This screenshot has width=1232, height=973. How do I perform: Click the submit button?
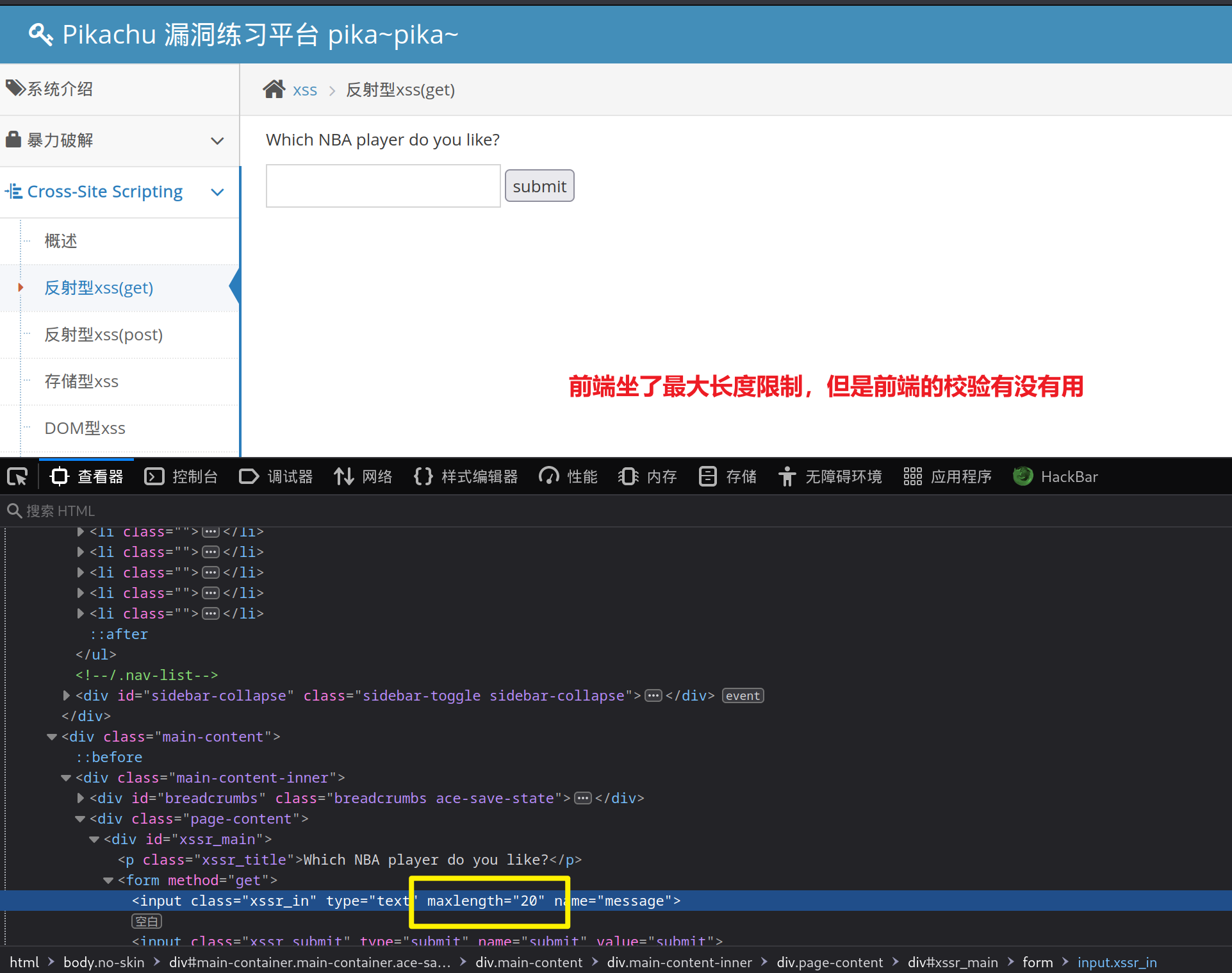pos(539,186)
